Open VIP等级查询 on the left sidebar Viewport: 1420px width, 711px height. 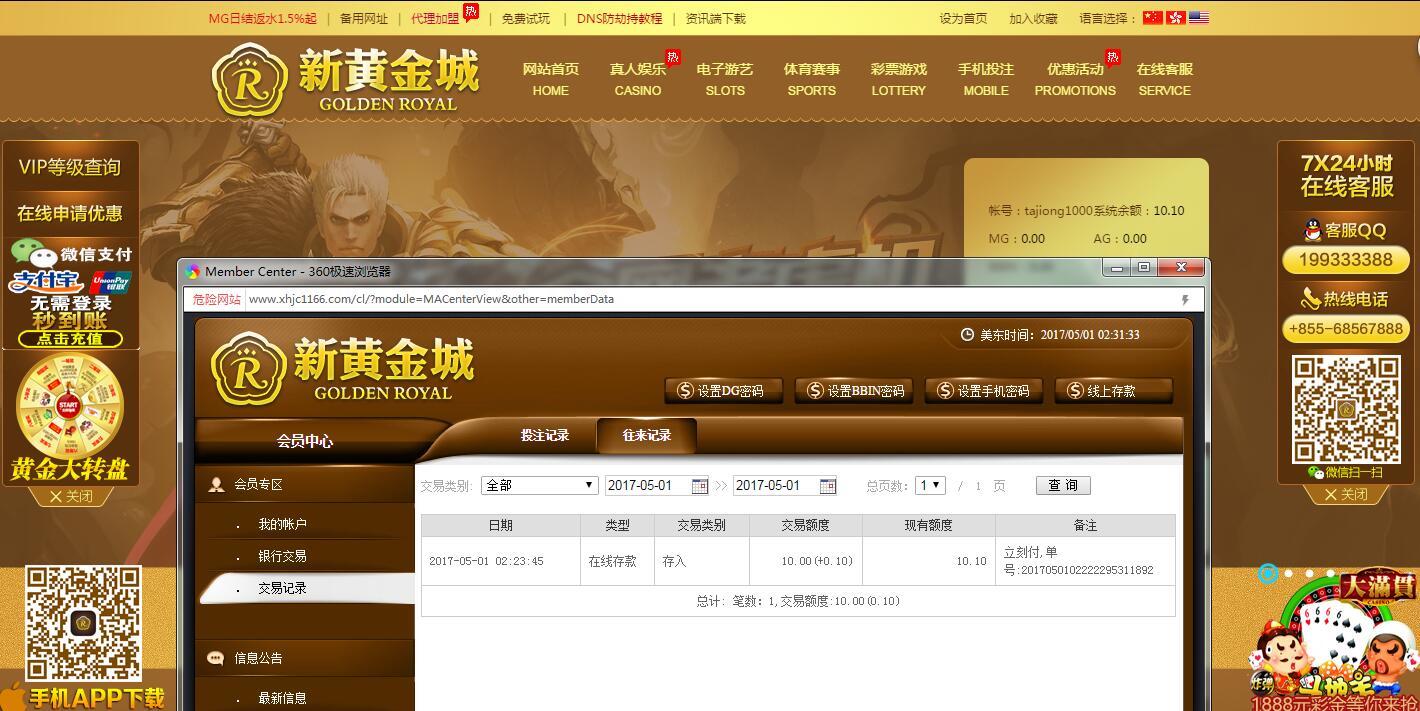click(70, 168)
